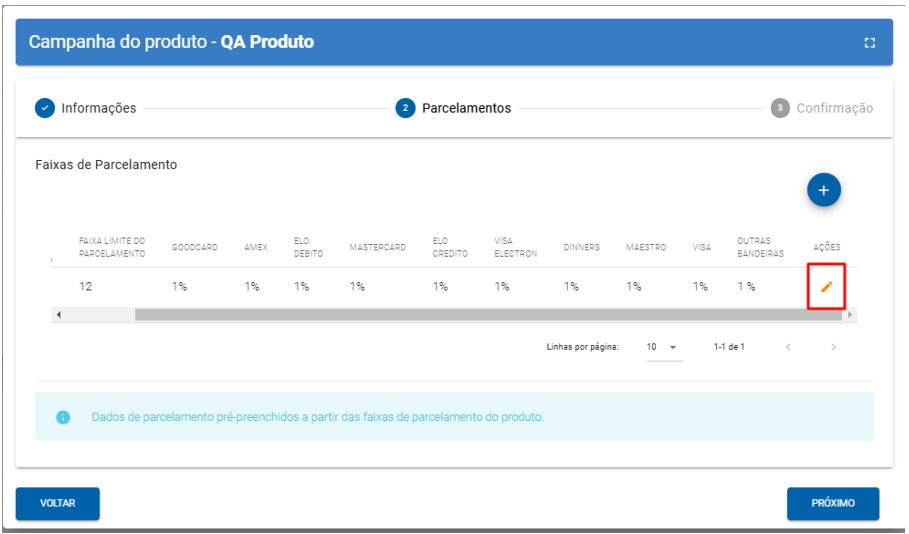This screenshot has width=909, height=534.
Task: Click the Informações step checkmark icon
Action: (x=45, y=108)
